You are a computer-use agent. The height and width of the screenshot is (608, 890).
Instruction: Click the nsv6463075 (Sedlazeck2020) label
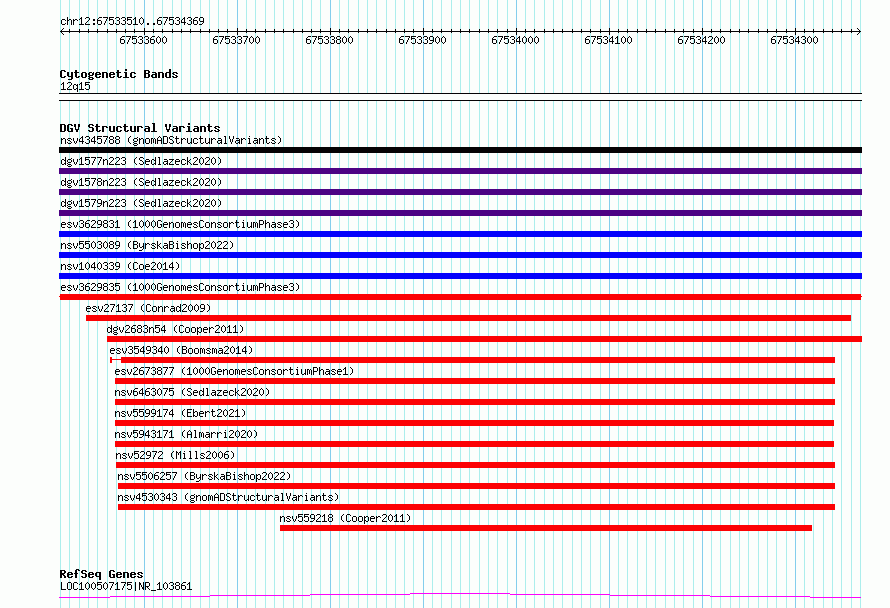pos(192,392)
